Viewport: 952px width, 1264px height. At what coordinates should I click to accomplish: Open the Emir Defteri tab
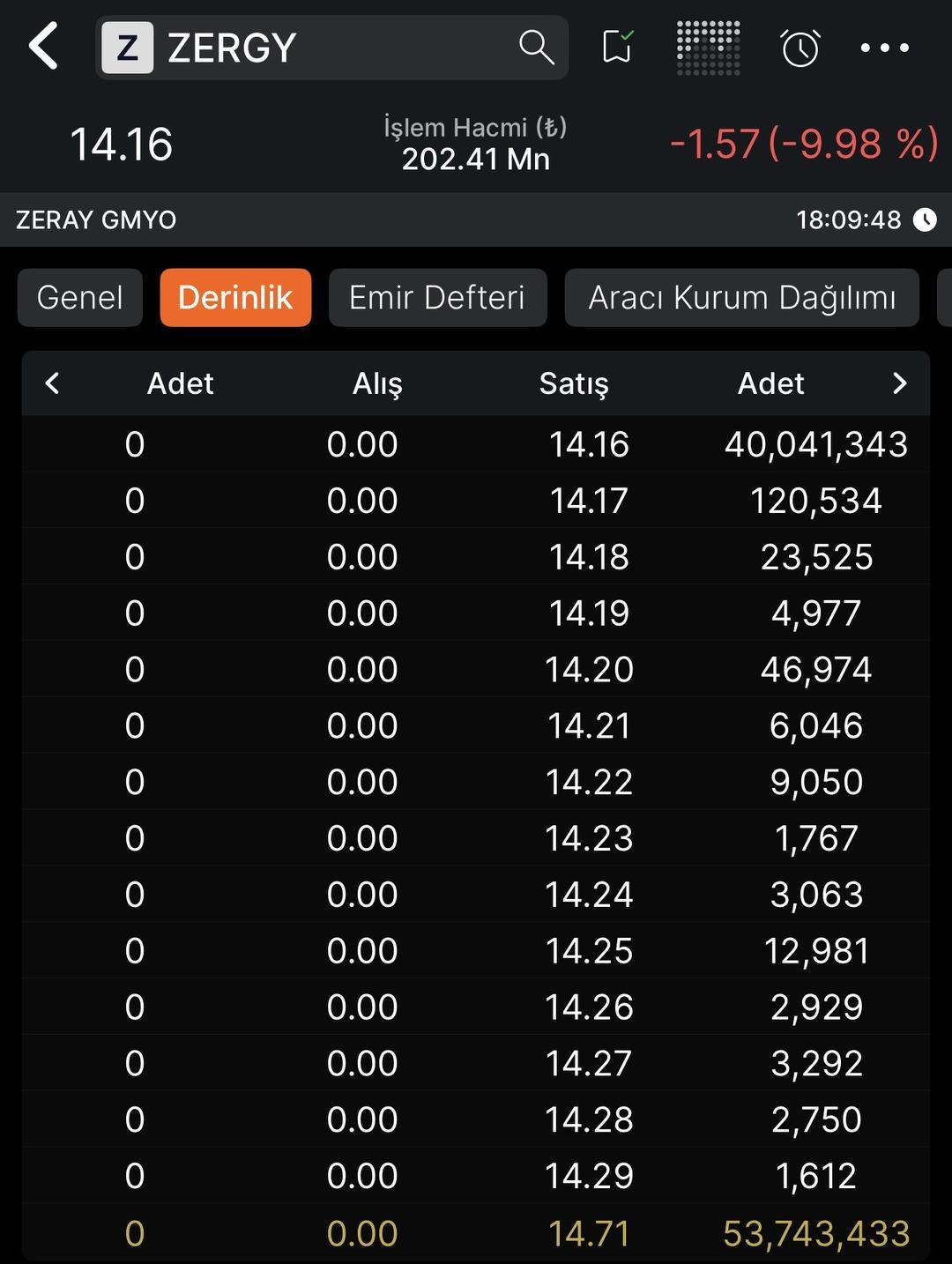437,298
